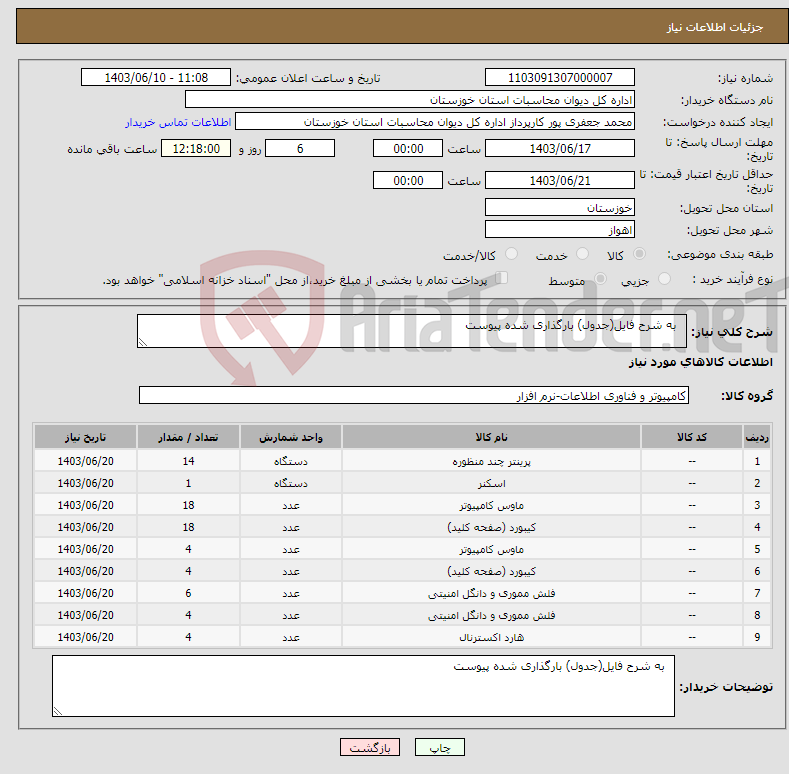Click the پرینتر چند منظوره item name

point(491,461)
